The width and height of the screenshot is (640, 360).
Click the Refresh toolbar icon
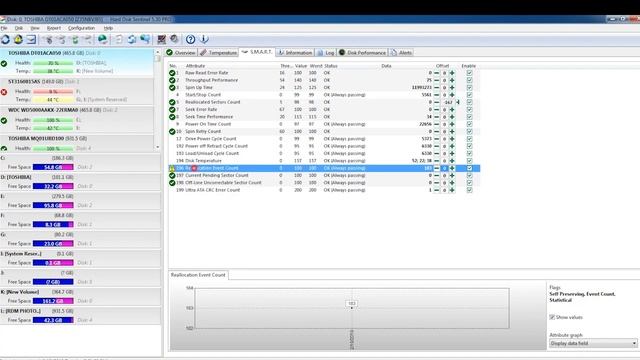pos(5,39)
